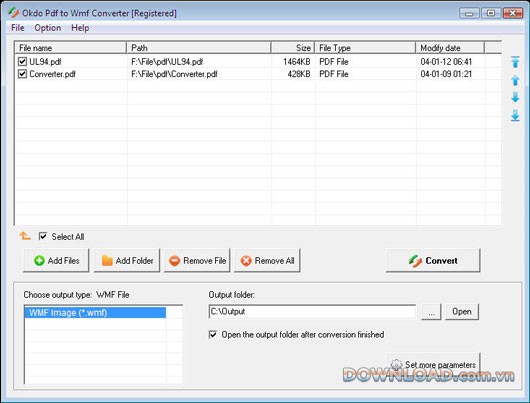The image size is (530, 403).
Task: Sort list by File Type column header
Action: point(365,48)
